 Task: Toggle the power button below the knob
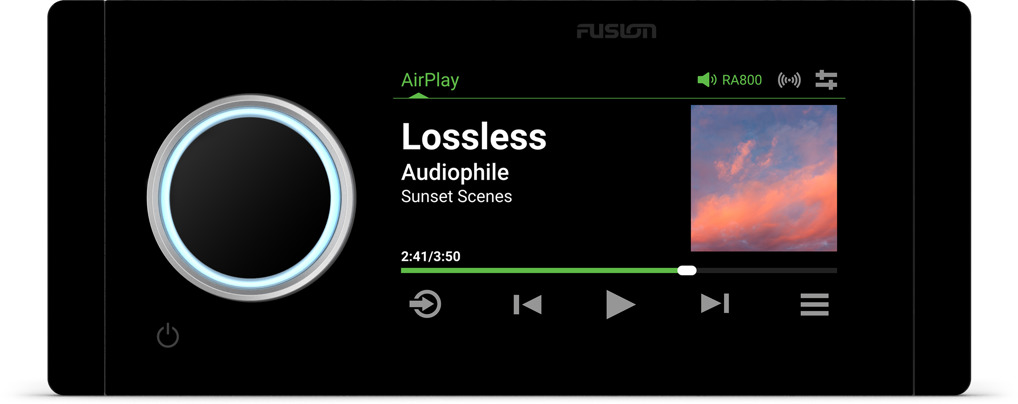click(x=168, y=336)
